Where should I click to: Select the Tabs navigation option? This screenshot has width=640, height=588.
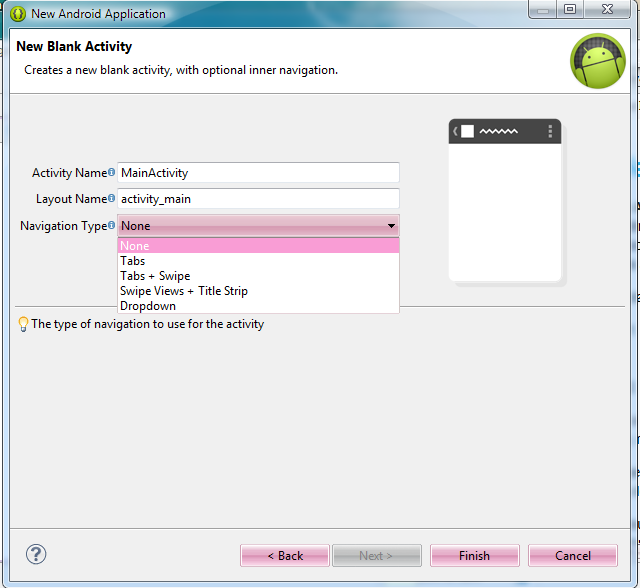coord(258,261)
